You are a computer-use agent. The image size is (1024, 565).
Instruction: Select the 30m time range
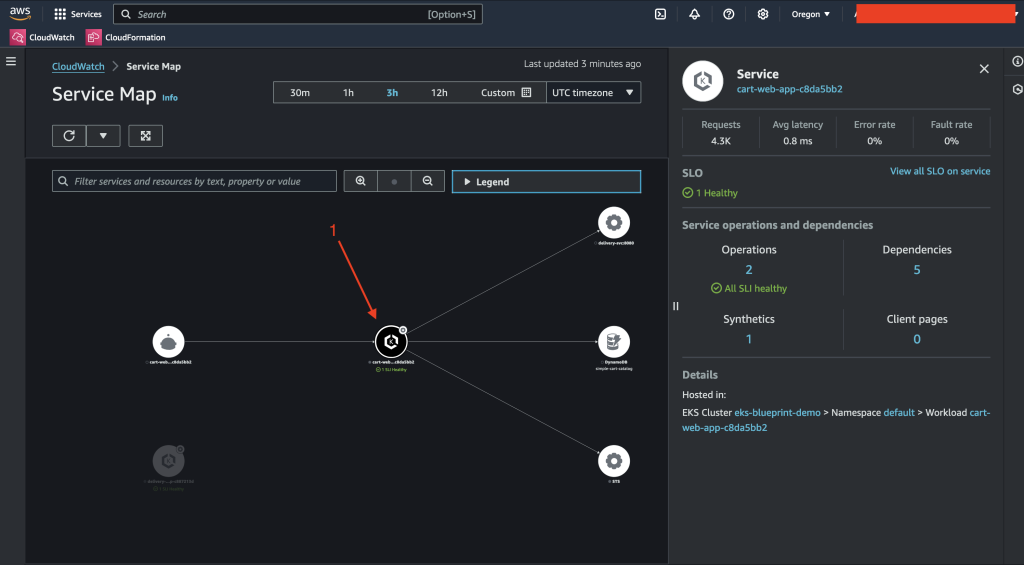300,93
